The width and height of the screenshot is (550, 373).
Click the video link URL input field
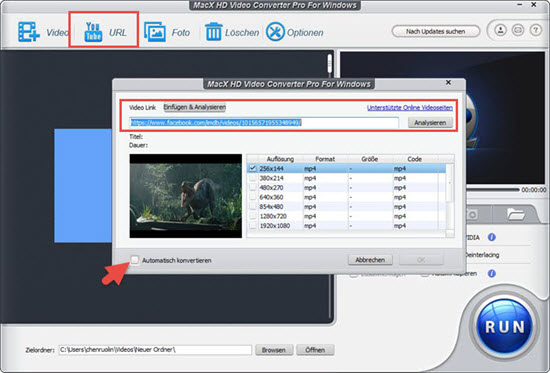264,122
